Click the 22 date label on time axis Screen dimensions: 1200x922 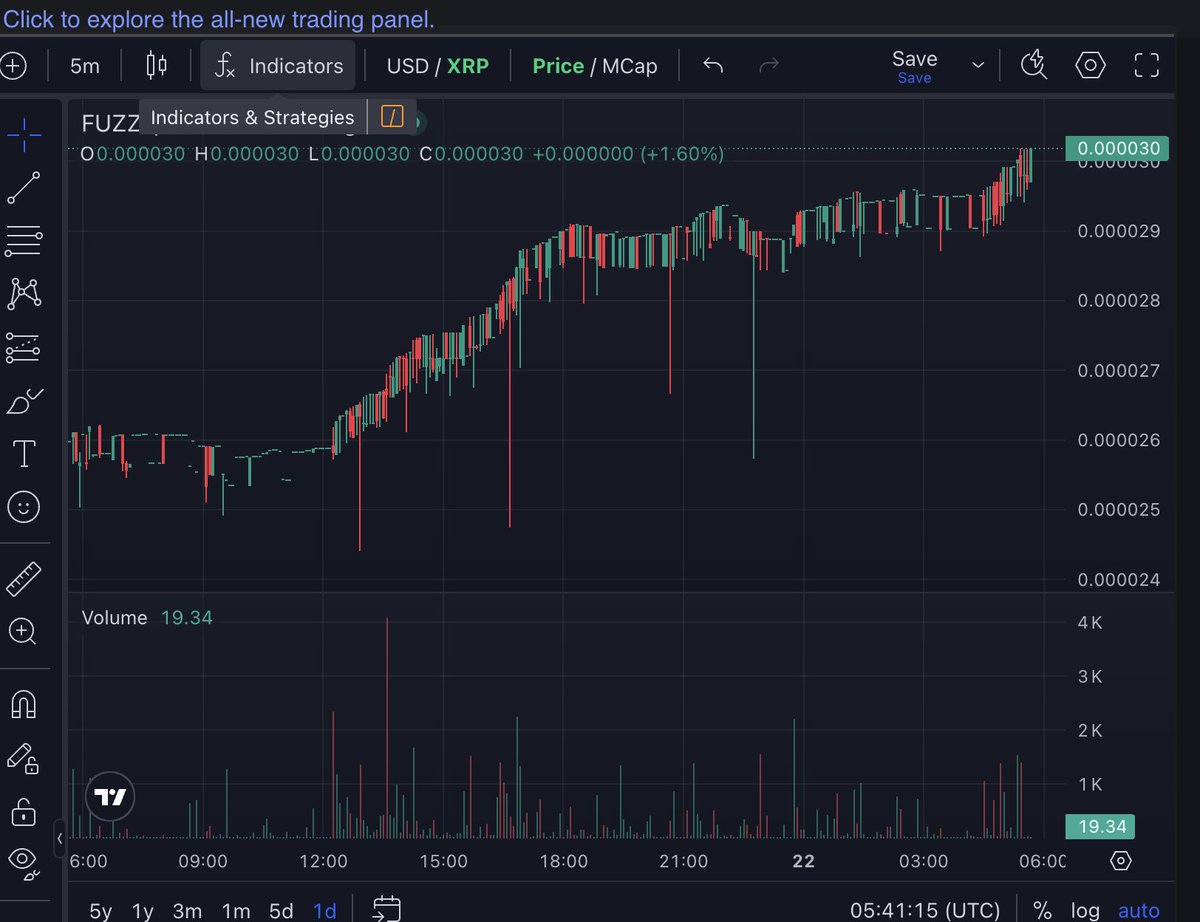click(x=804, y=861)
